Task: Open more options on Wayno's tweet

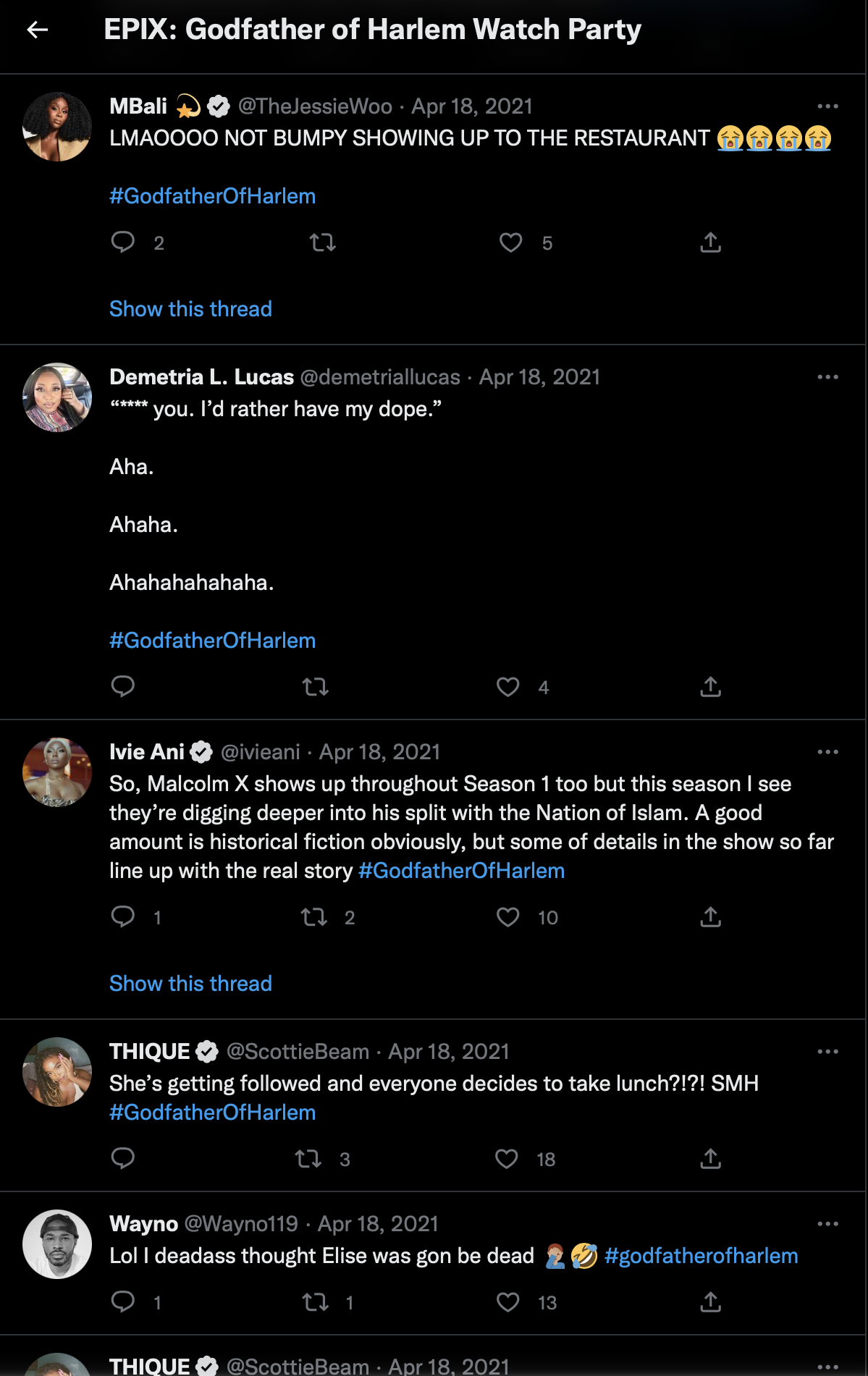Action: click(827, 1224)
